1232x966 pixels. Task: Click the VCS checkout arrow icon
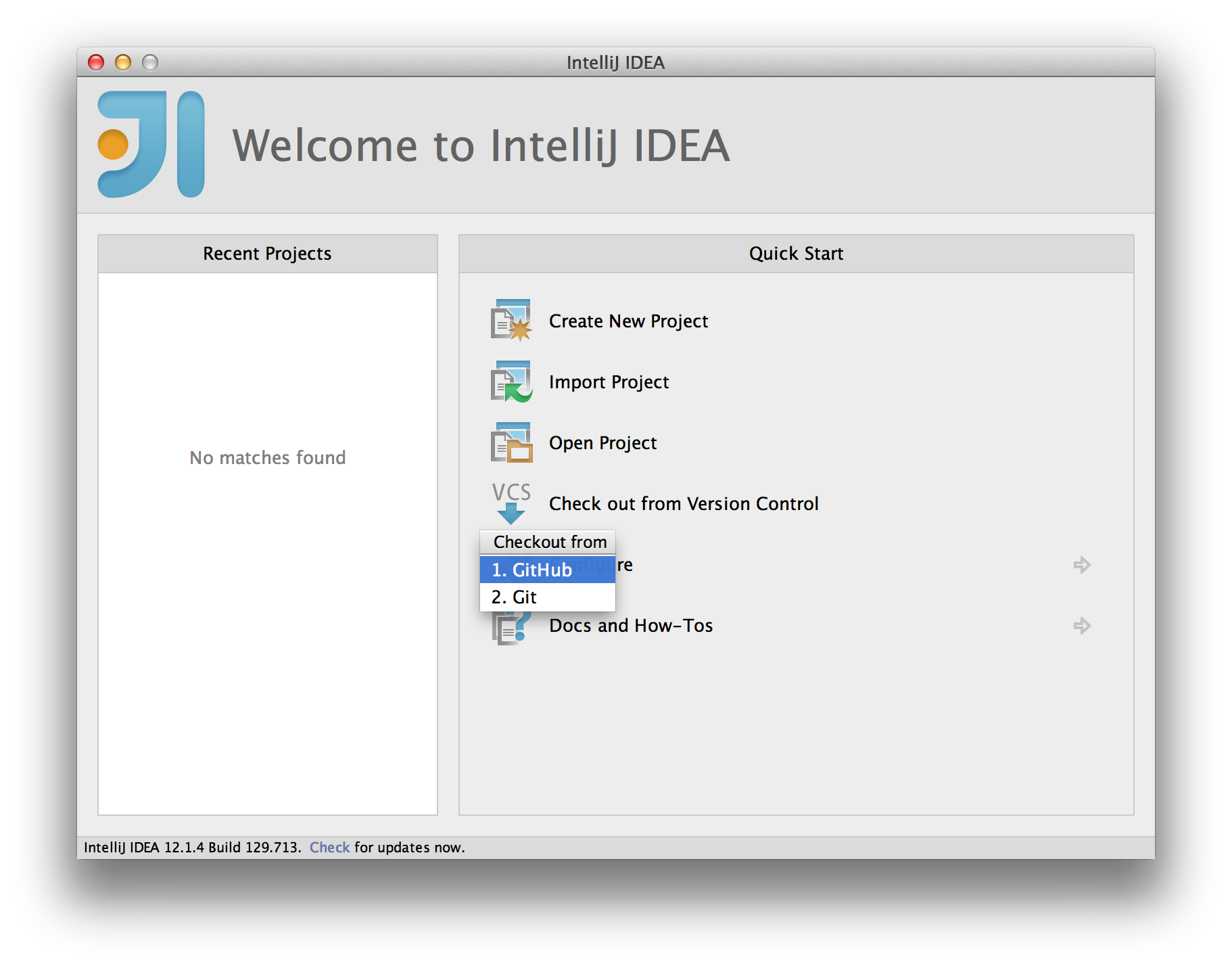coord(511,503)
